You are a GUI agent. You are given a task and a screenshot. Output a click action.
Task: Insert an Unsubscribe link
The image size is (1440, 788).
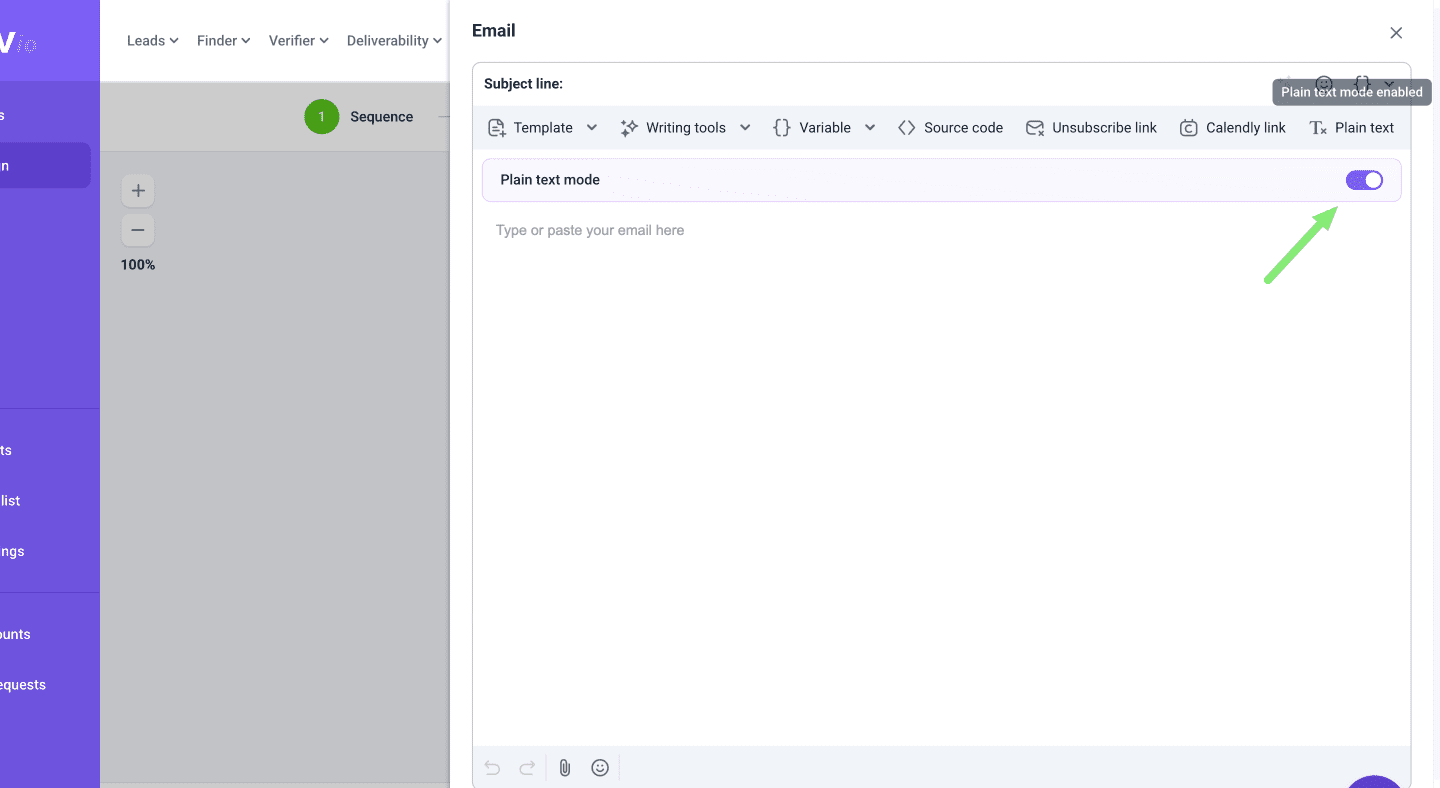click(1092, 127)
